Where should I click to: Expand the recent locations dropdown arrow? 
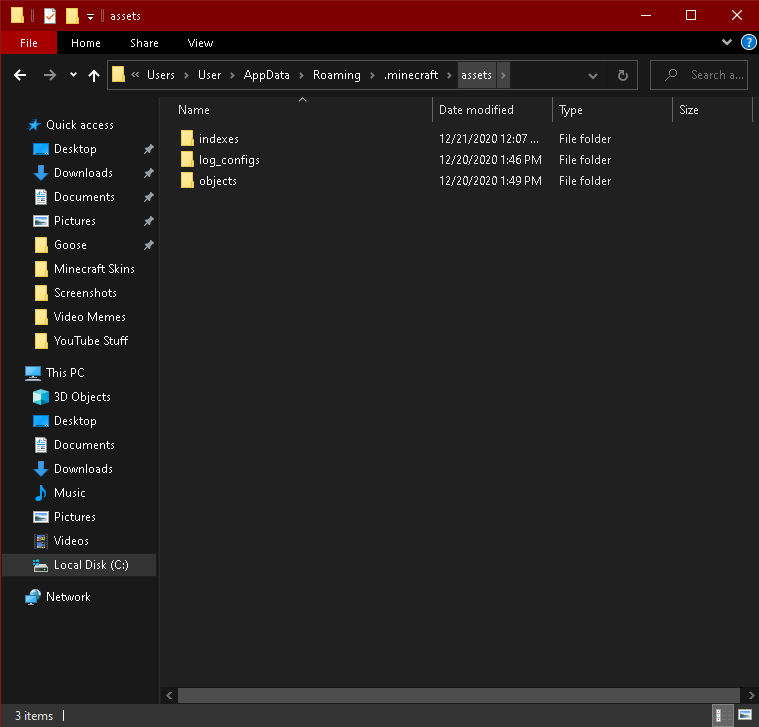(x=73, y=75)
